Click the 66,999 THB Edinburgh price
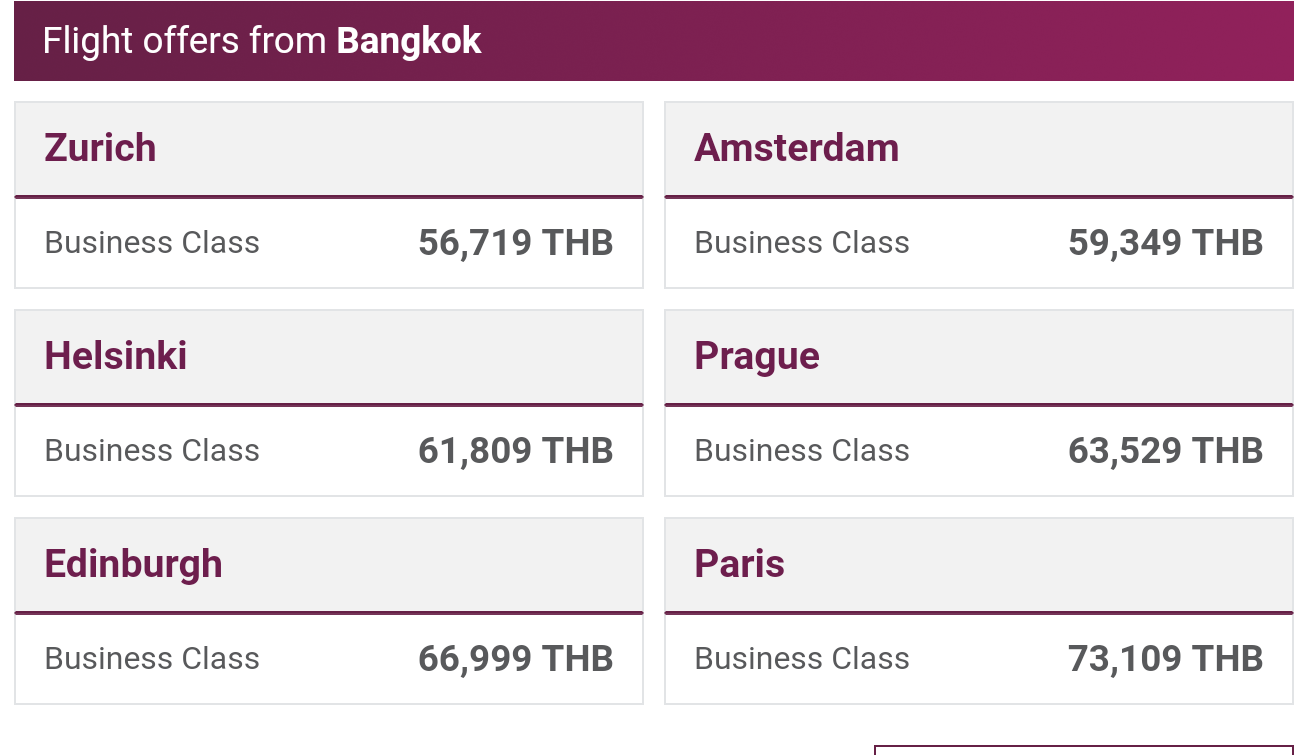1301x755 pixels. (515, 659)
